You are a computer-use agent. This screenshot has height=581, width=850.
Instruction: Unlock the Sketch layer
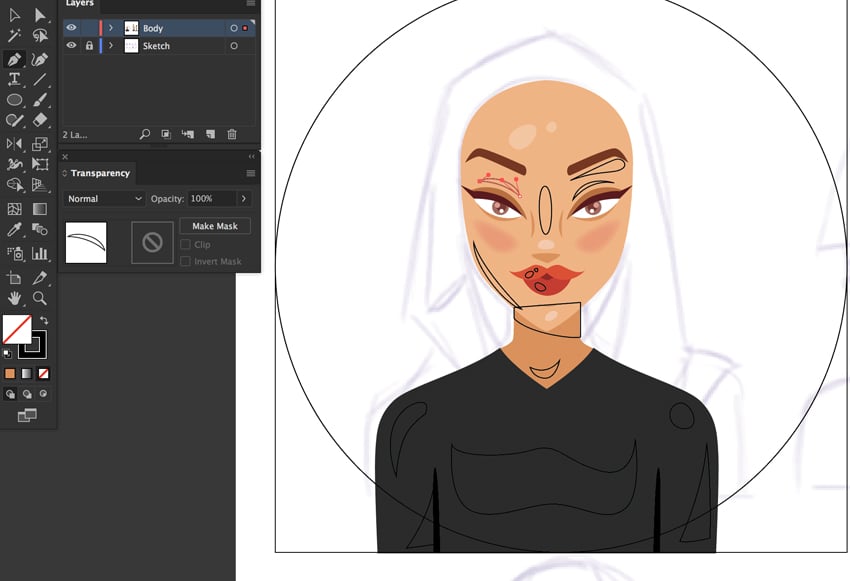coord(90,46)
